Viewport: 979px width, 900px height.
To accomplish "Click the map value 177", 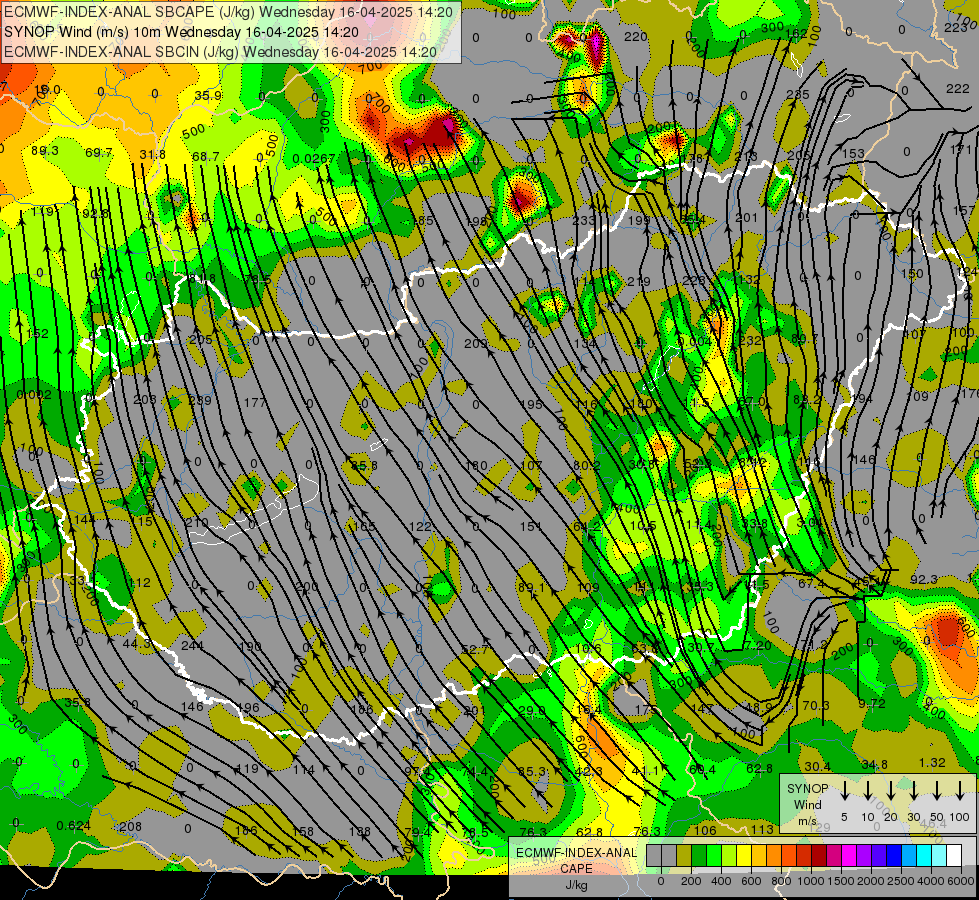I will 255,402.
